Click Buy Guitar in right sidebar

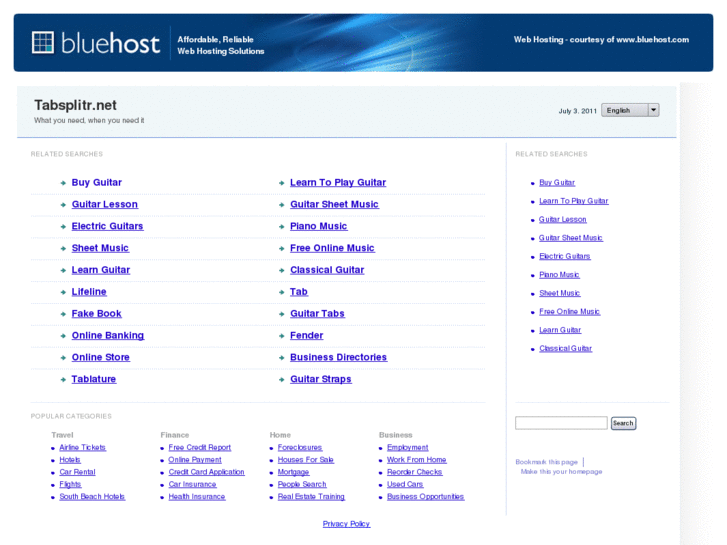point(557,182)
